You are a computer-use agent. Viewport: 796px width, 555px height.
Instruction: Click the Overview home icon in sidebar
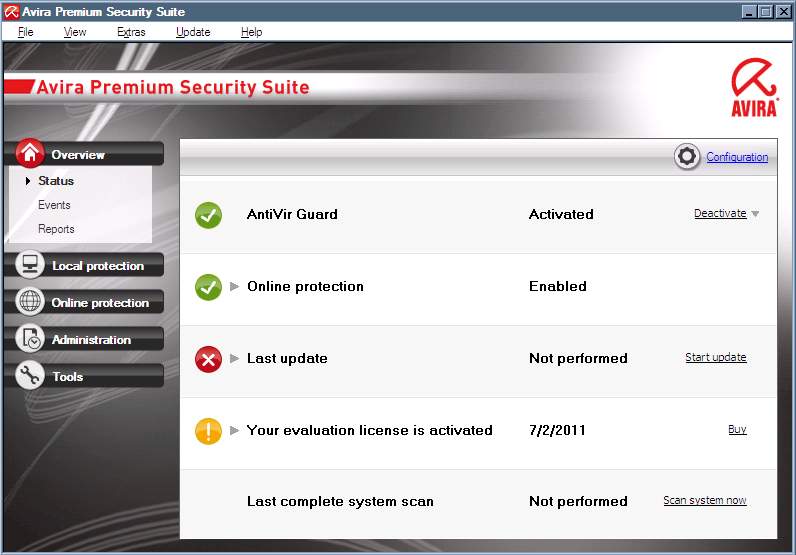pos(31,154)
